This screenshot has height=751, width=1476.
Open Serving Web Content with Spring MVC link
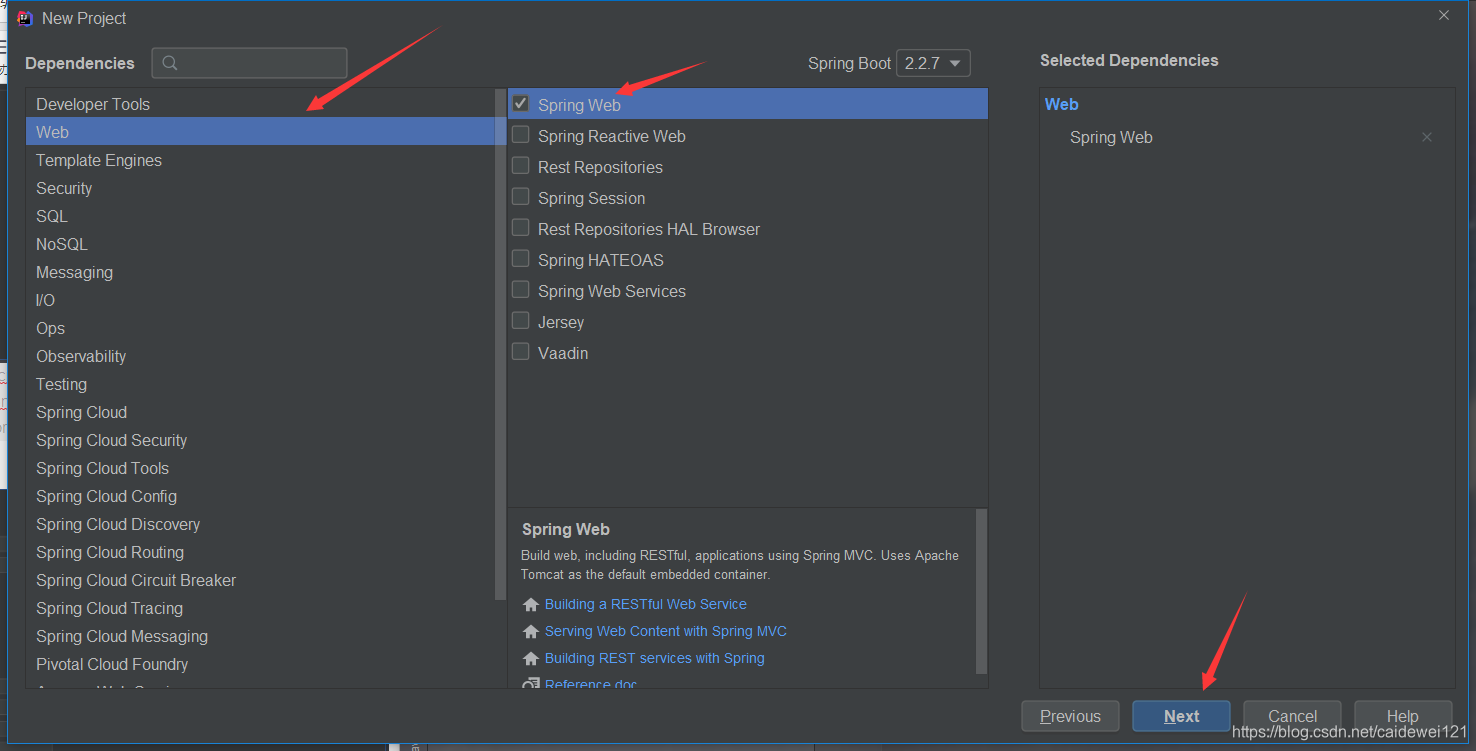pos(666,631)
